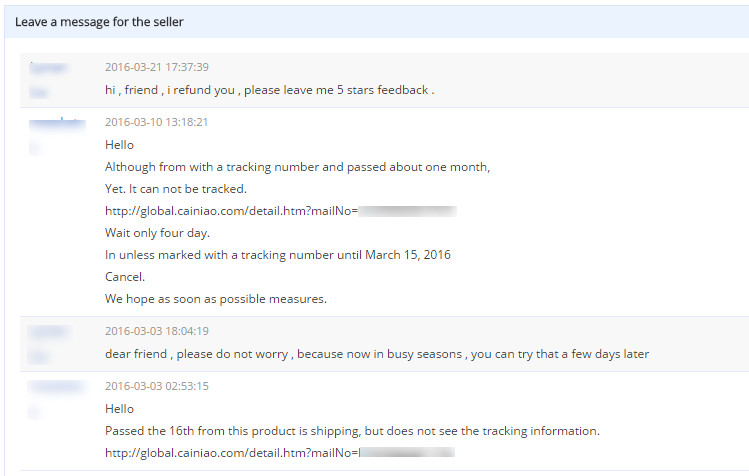Click the 2016-03-03 02:53:15 timestamp
749x476 pixels.
(156, 386)
